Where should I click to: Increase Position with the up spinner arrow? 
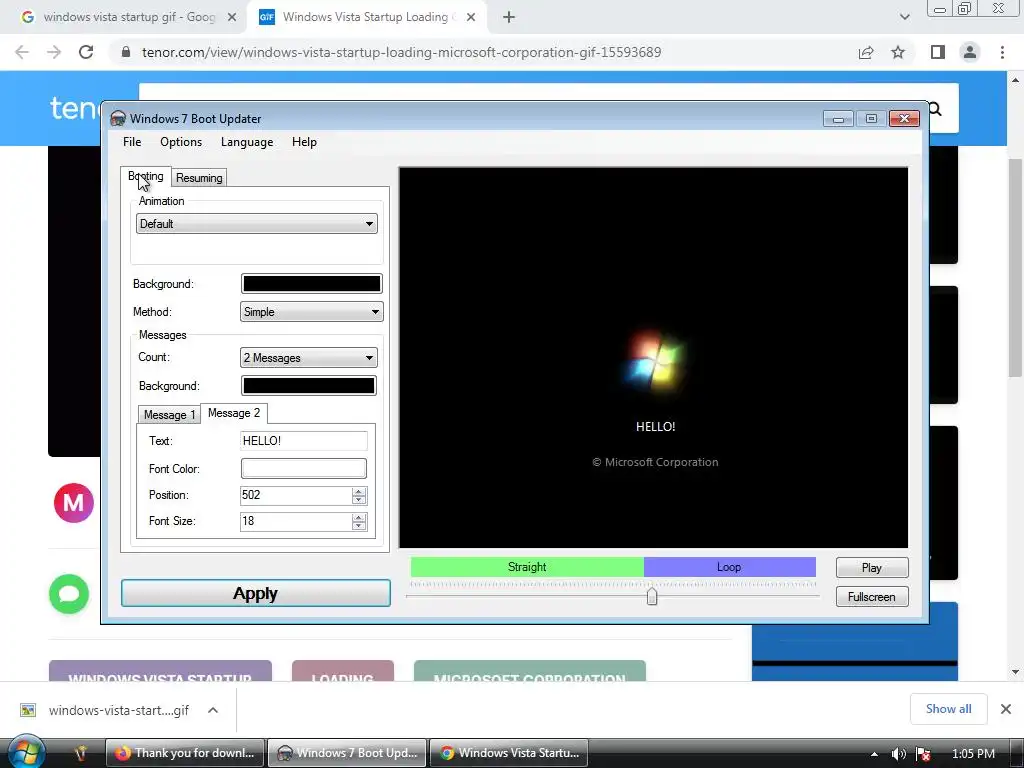tap(359, 491)
